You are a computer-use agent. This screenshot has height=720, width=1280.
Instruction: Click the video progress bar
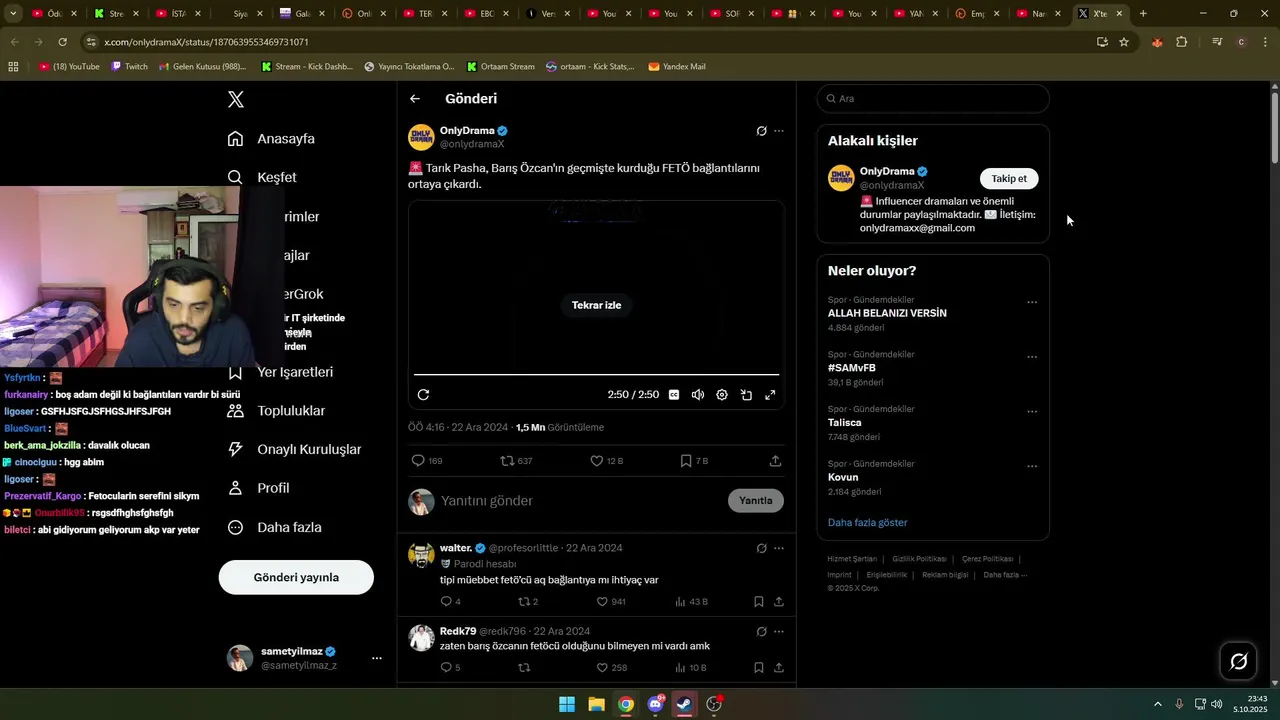coord(596,375)
